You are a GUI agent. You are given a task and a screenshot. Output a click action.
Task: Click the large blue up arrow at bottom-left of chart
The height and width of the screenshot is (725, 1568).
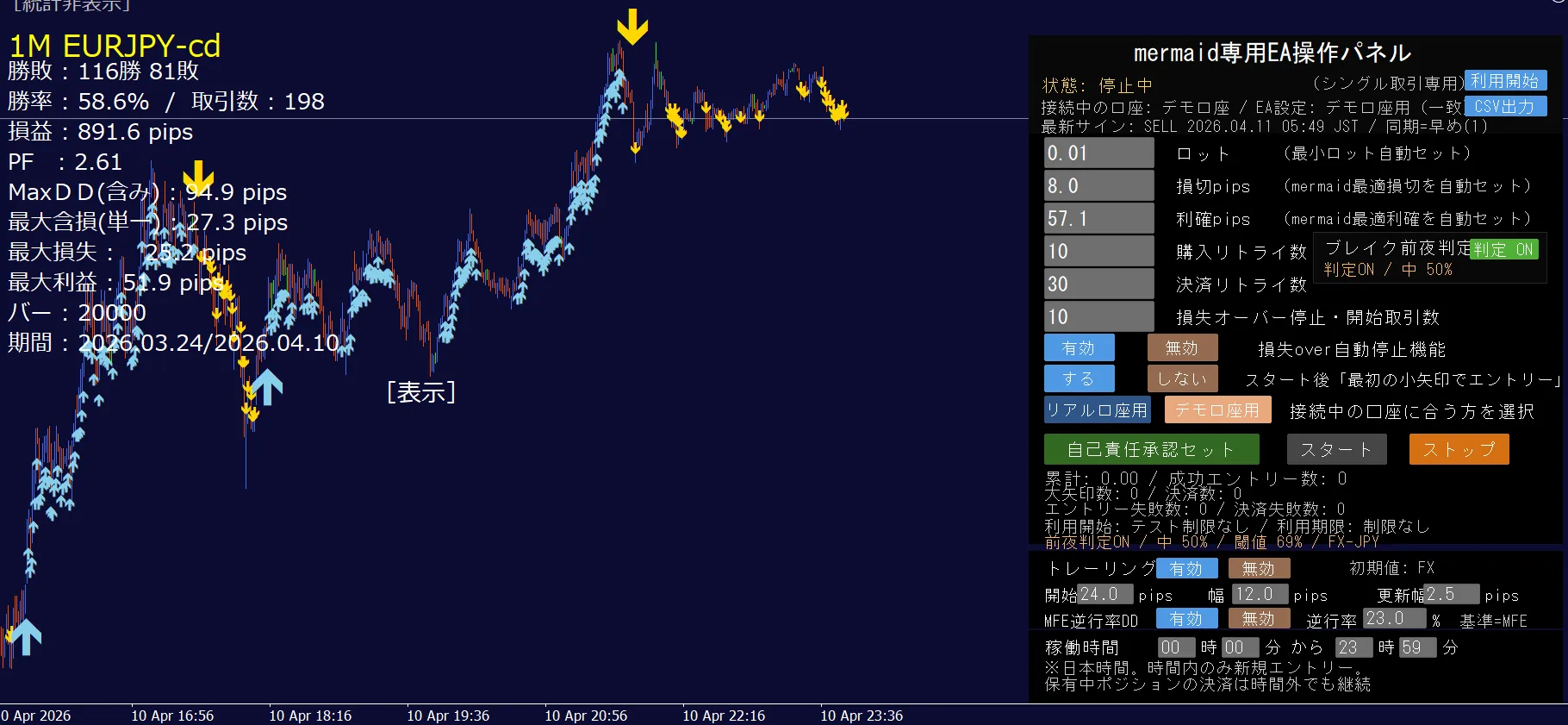(x=26, y=636)
